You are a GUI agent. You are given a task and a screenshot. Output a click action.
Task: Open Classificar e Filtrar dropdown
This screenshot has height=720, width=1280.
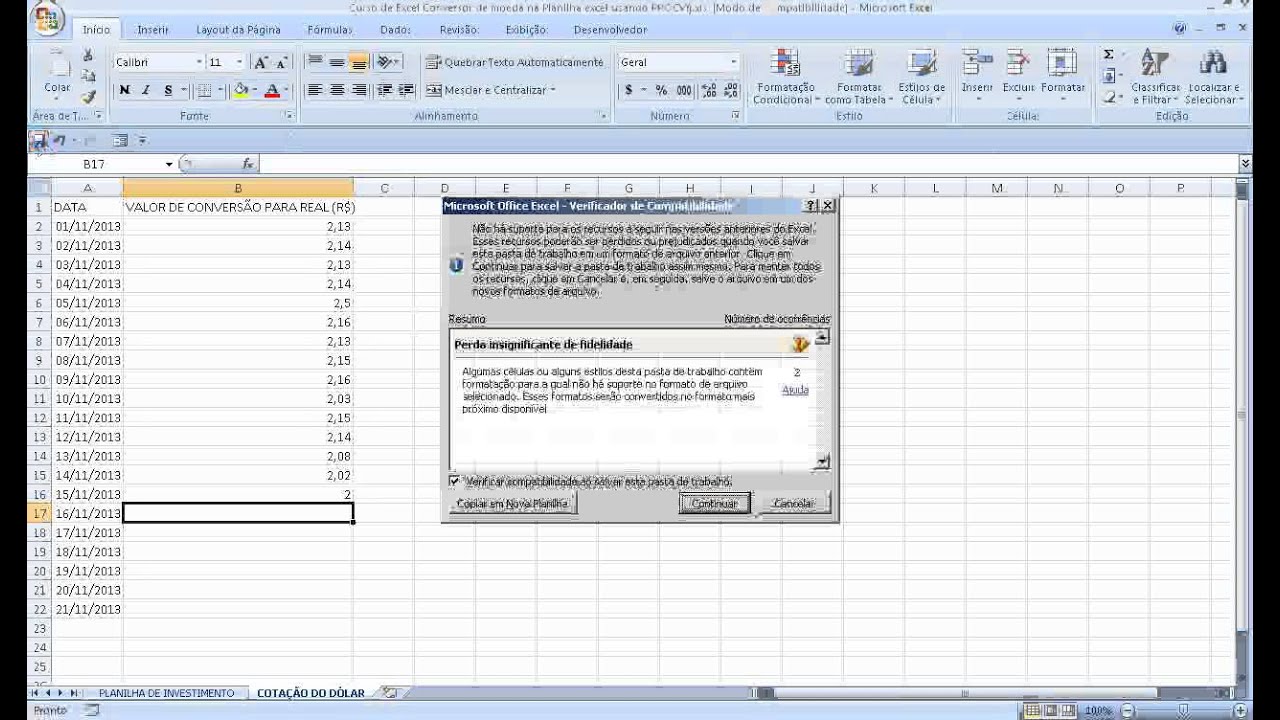[1155, 76]
